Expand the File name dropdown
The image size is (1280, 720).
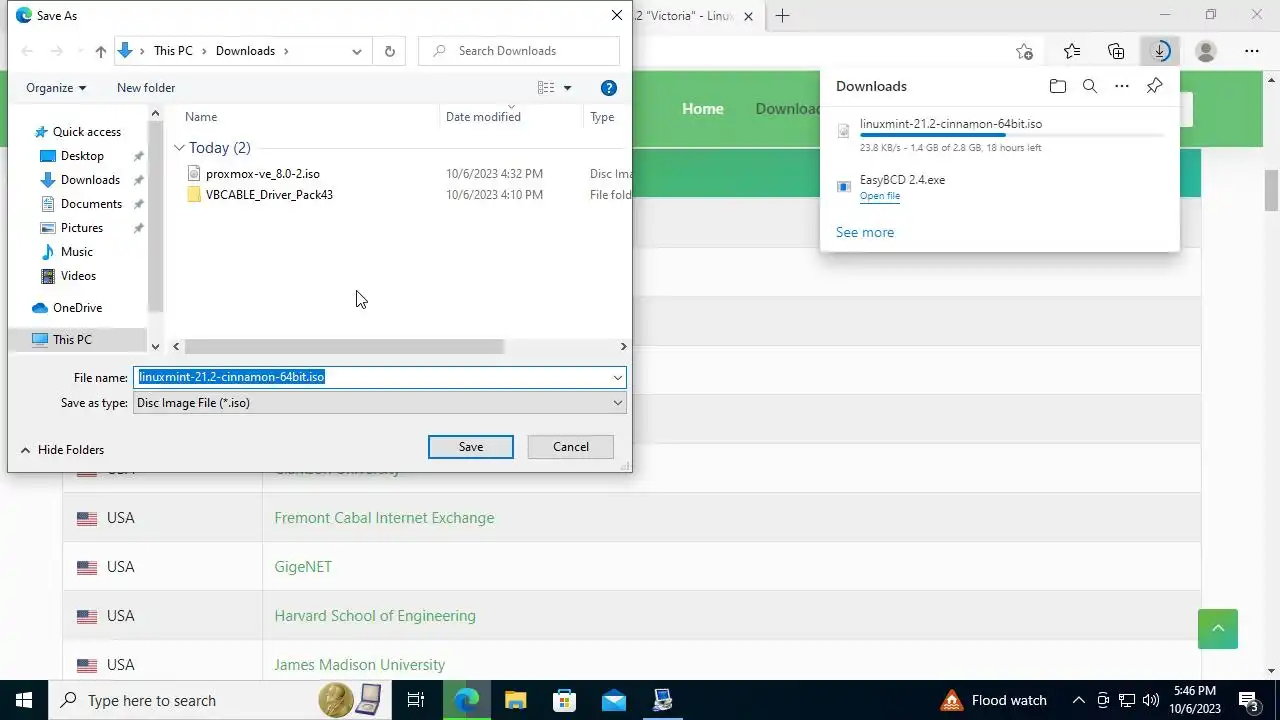[x=618, y=377]
